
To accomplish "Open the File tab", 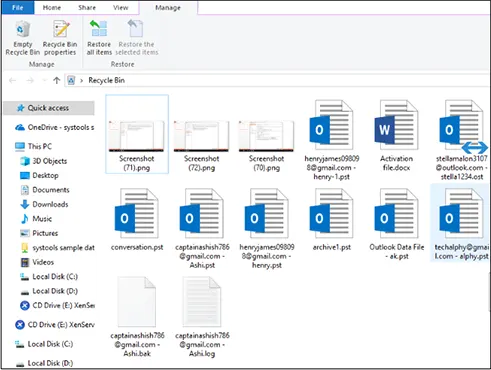I will point(18,7).
